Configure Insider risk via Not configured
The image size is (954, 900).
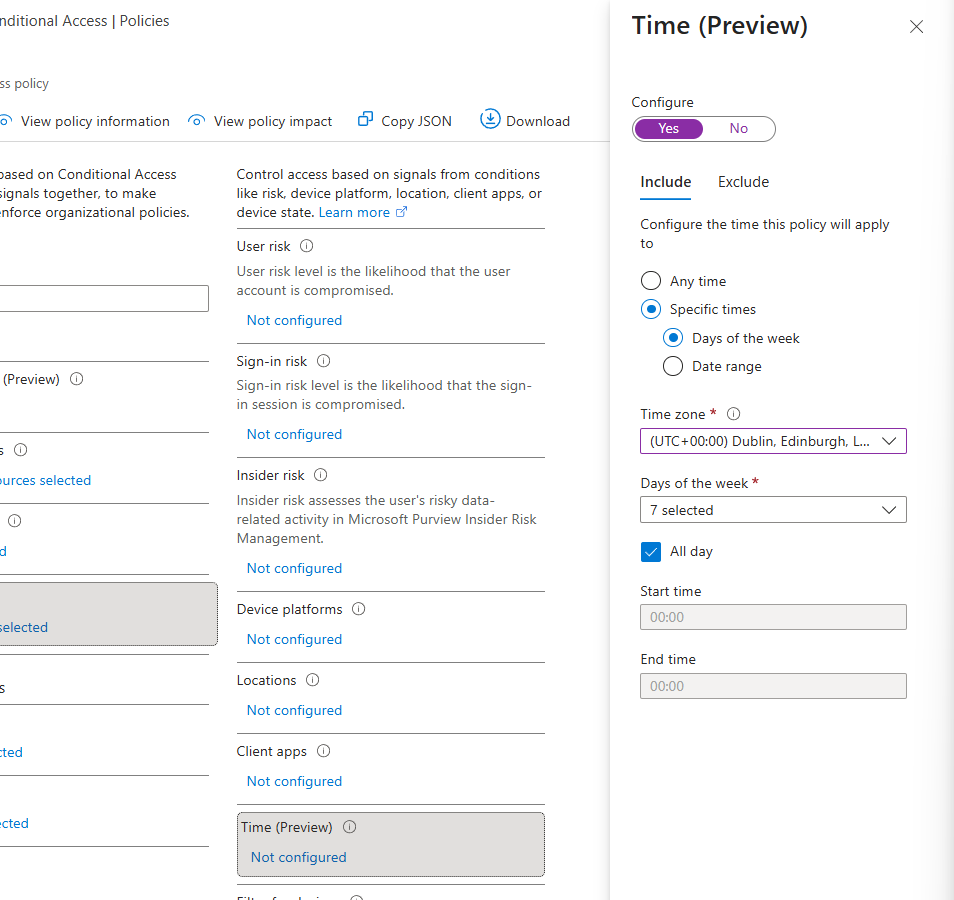coord(294,568)
